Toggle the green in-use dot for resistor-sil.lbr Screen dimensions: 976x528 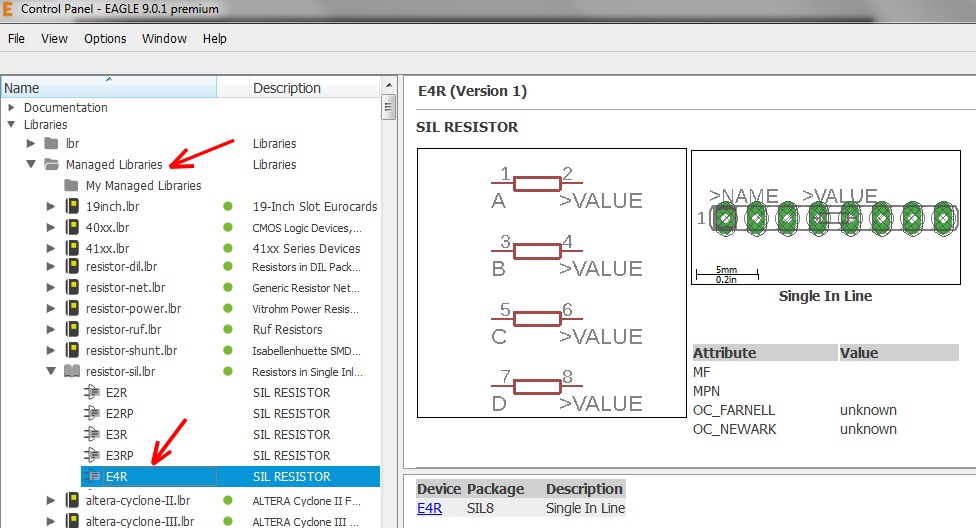pyautogui.click(x=228, y=371)
